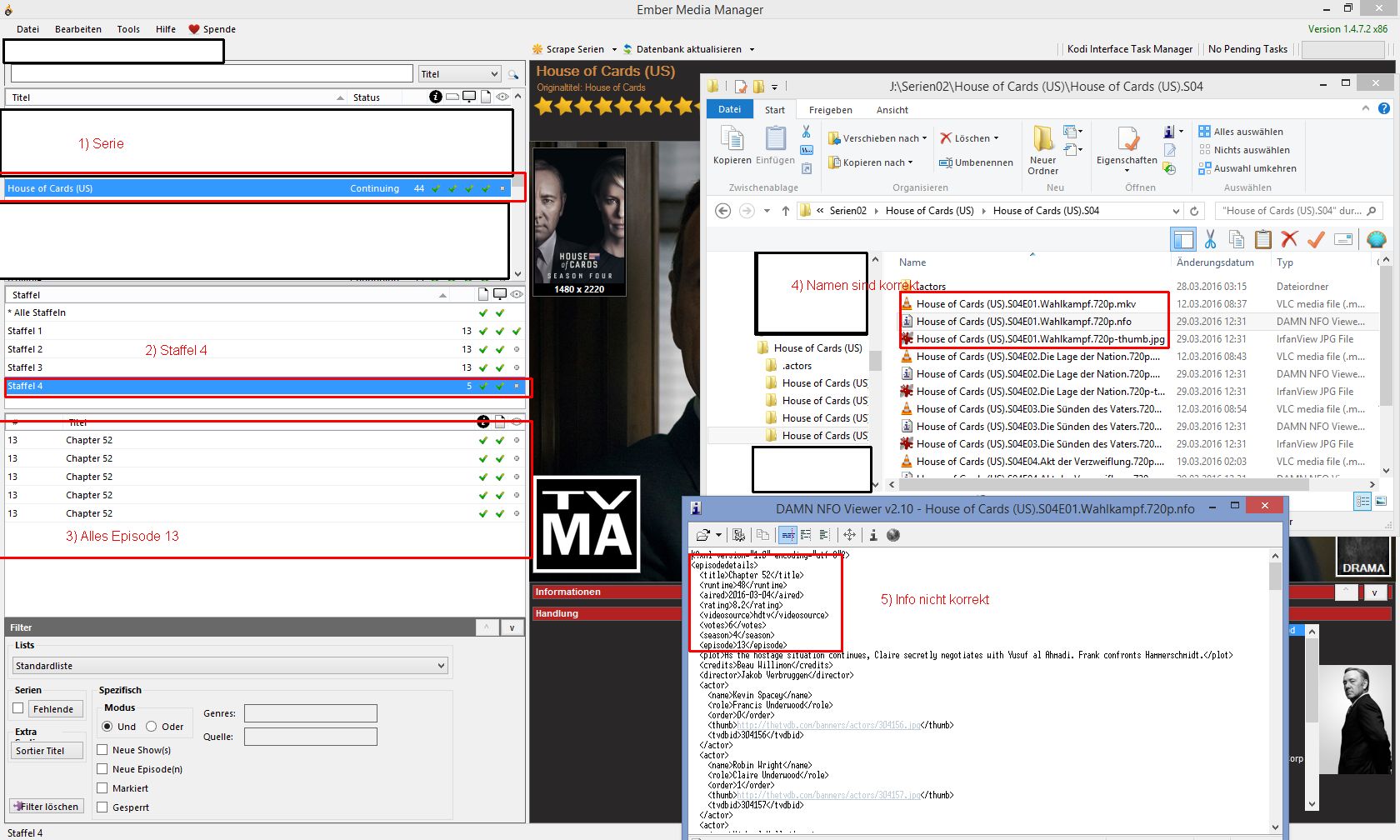Click the orange checkmark icon in Explorer toolbar
The image size is (1400, 840).
tap(1316, 240)
